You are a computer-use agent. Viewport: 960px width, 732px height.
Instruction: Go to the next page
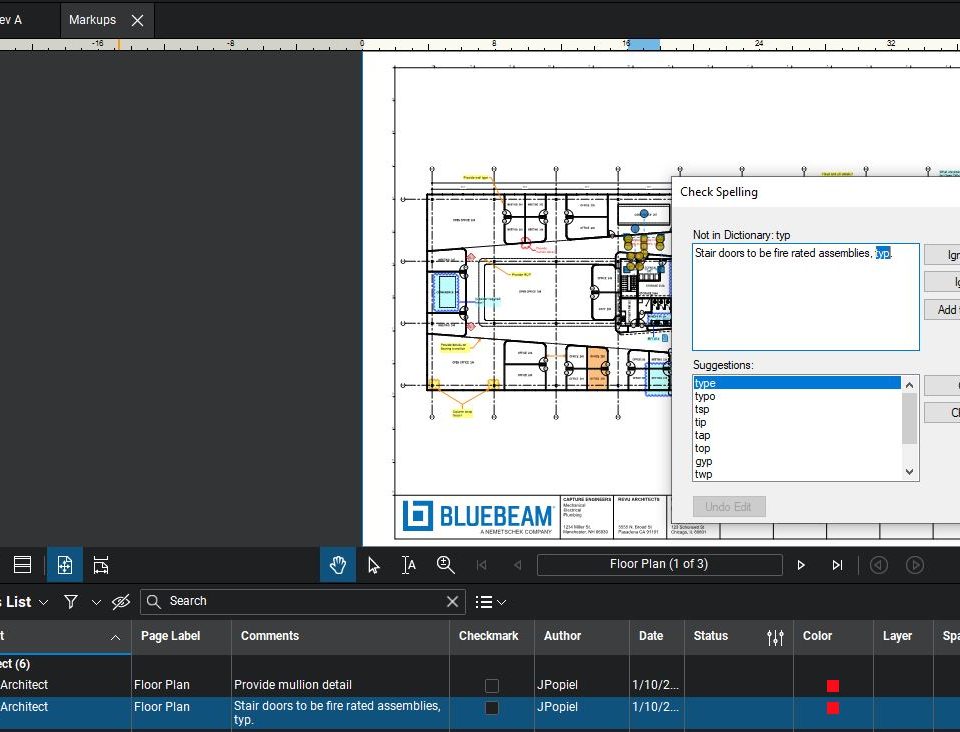coord(801,565)
